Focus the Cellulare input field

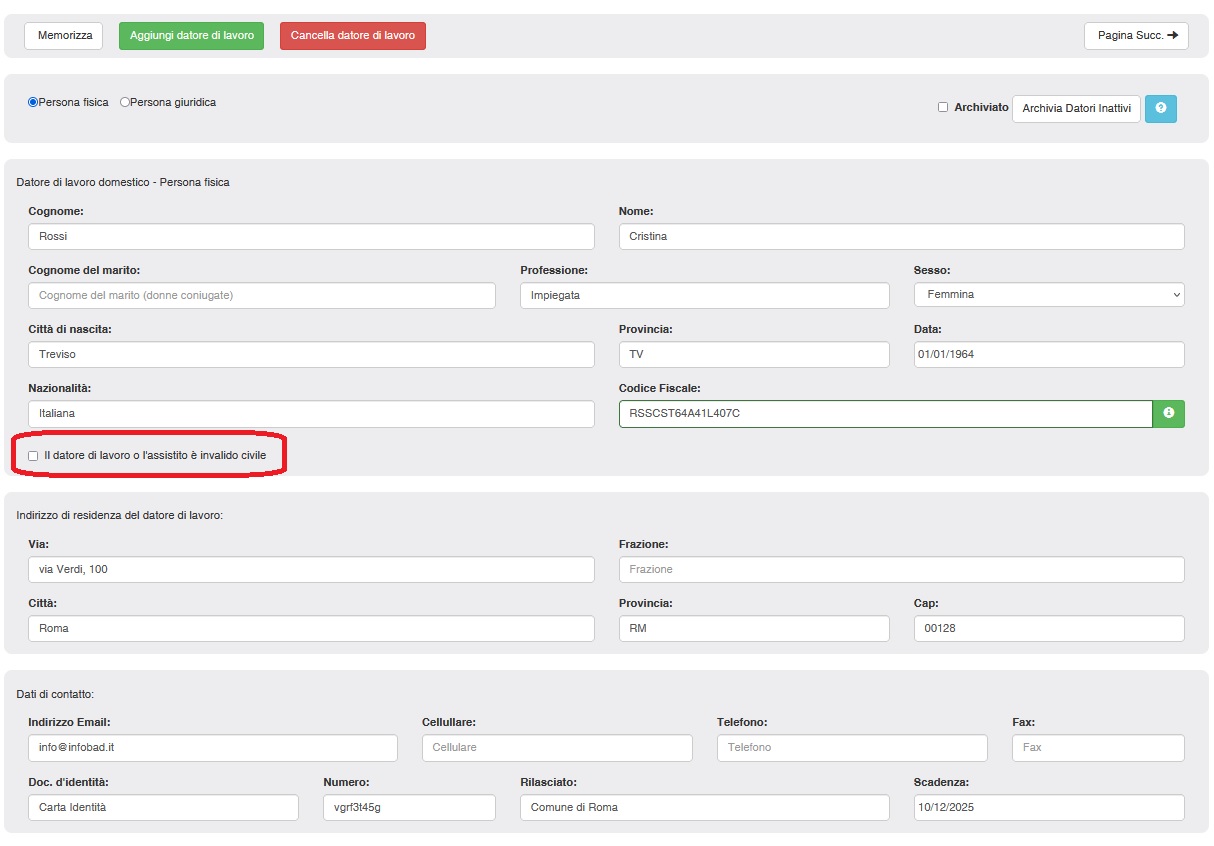(557, 748)
